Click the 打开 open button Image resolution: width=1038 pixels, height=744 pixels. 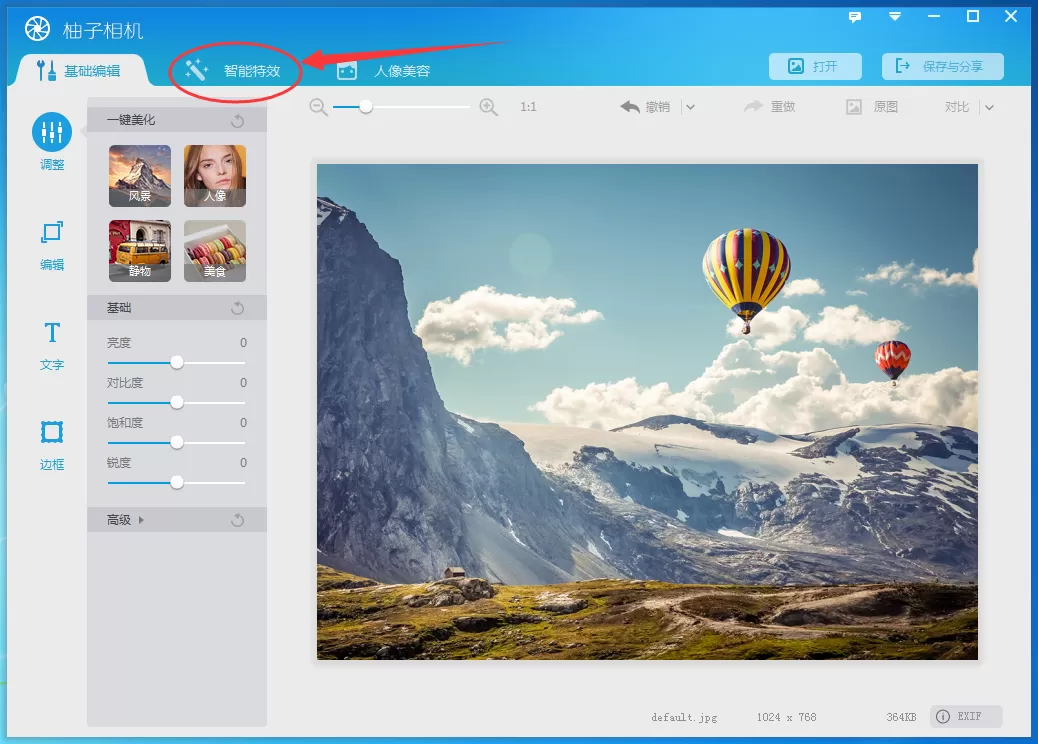tap(815, 66)
